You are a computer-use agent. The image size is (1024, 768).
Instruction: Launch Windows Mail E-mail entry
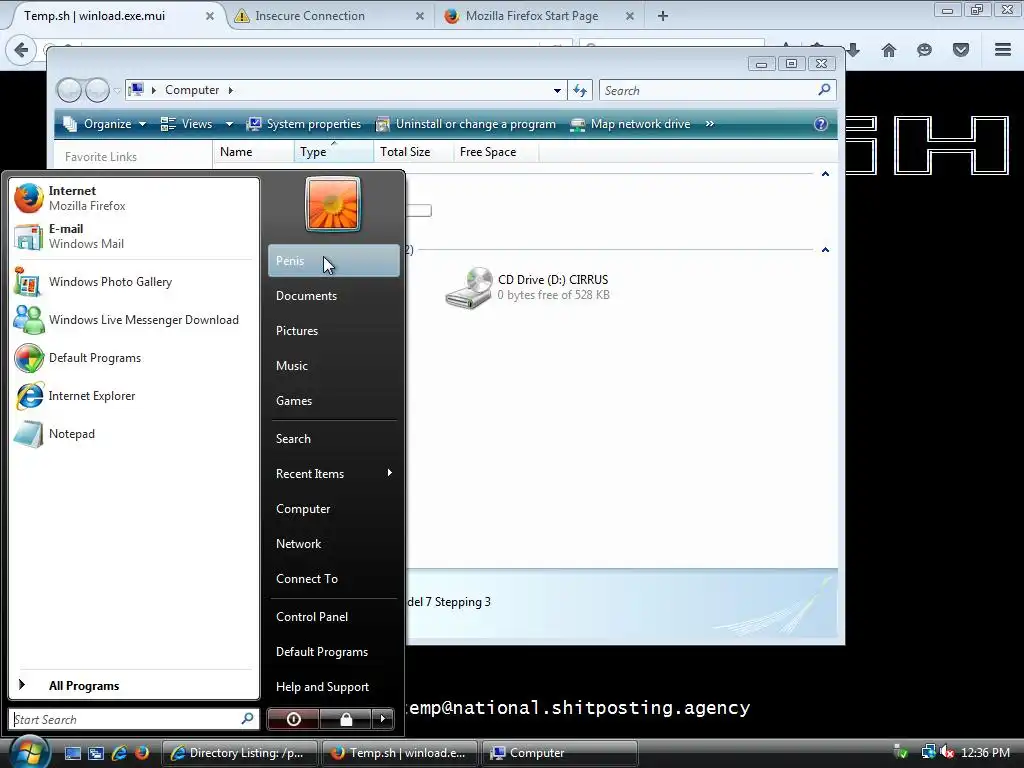click(x=134, y=236)
